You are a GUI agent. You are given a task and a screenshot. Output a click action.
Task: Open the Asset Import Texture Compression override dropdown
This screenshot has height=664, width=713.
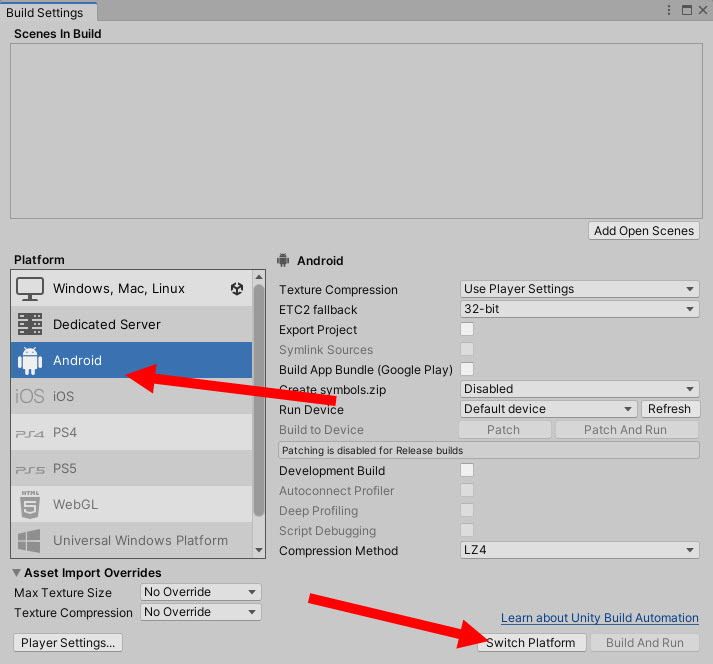pos(201,612)
